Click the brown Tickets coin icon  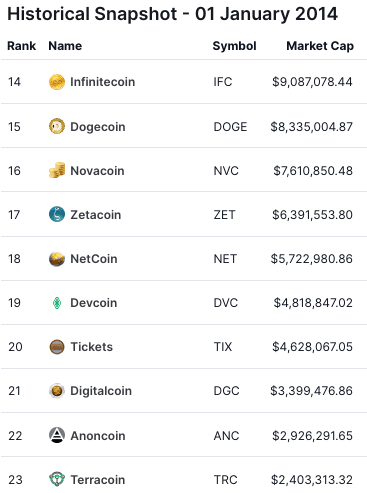(x=57, y=347)
